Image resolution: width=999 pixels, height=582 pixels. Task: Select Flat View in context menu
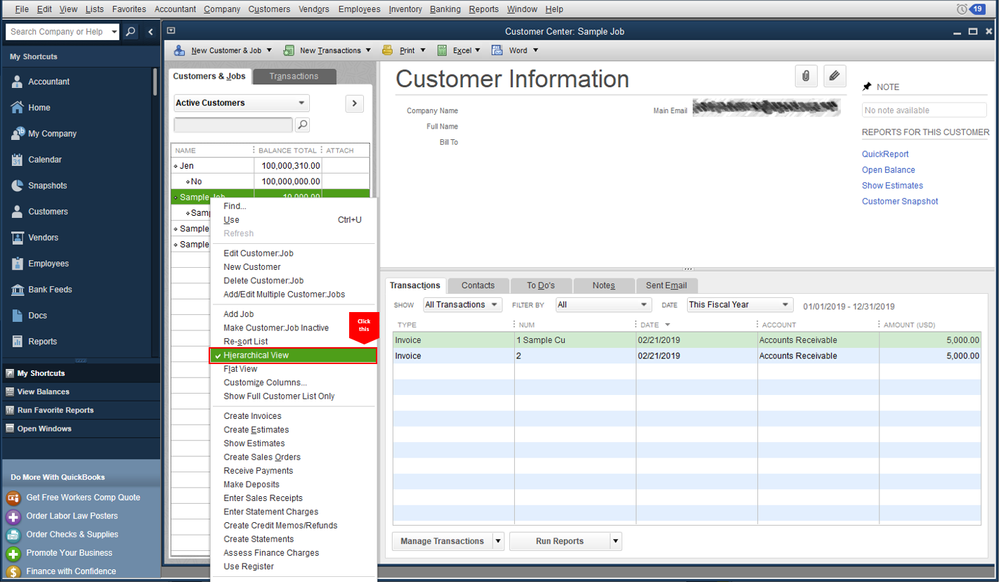240,369
